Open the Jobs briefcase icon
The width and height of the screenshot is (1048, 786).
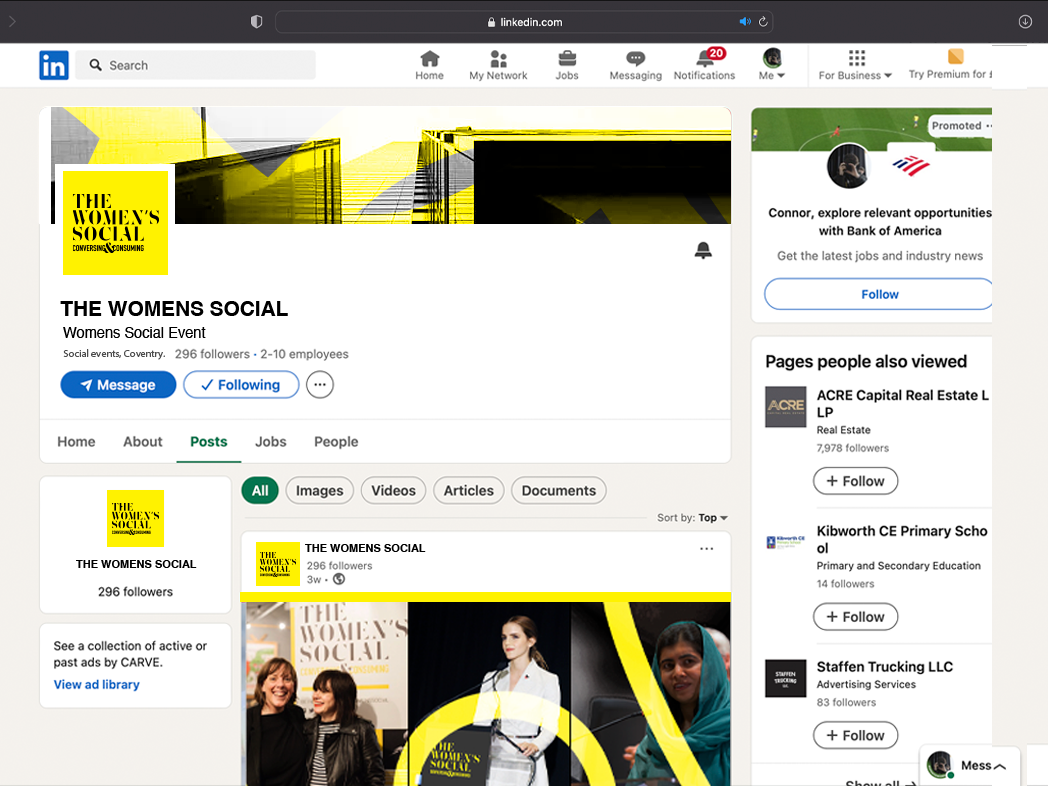pyautogui.click(x=567, y=66)
